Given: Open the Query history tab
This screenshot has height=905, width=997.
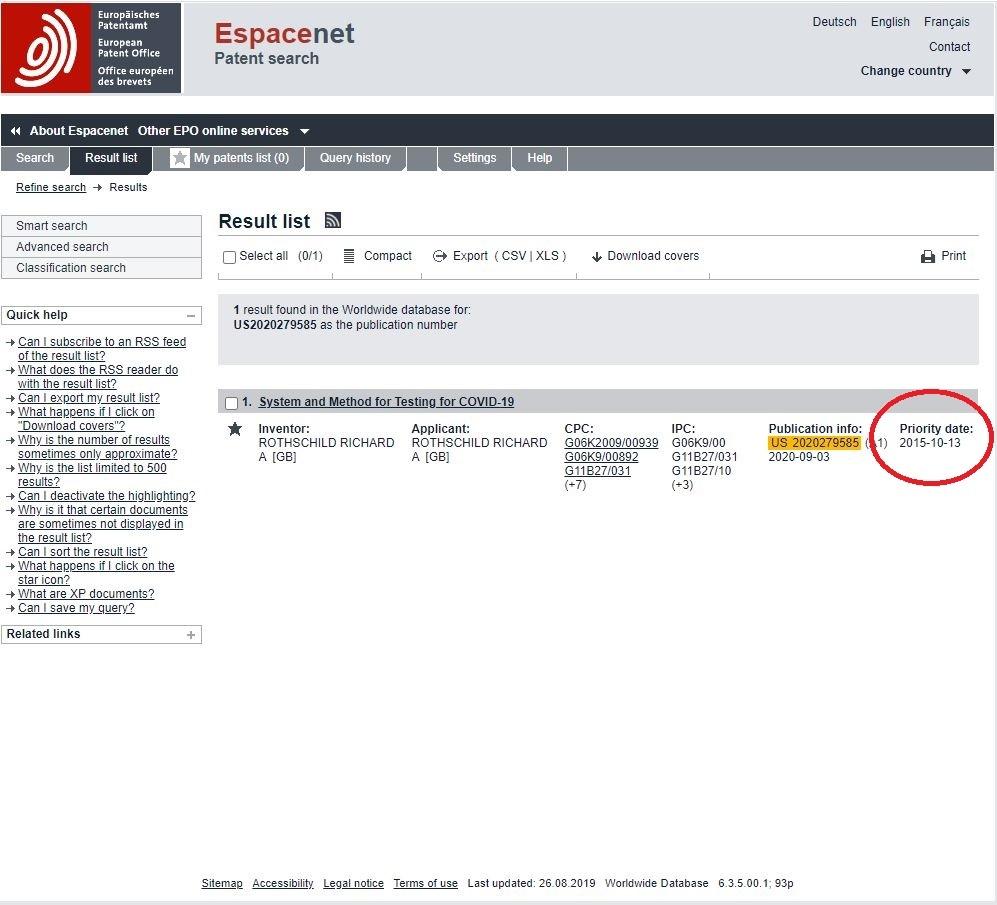Looking at the screenshot, I should click(355, 158).
